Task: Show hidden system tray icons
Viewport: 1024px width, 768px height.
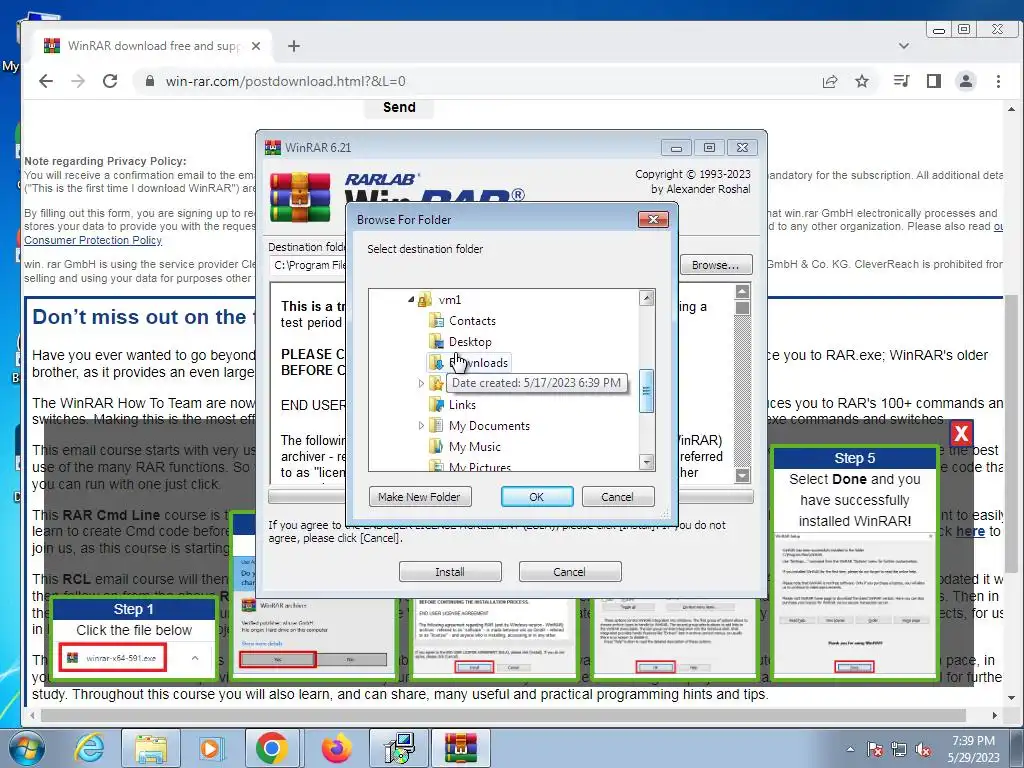Action: coord(850,749)
